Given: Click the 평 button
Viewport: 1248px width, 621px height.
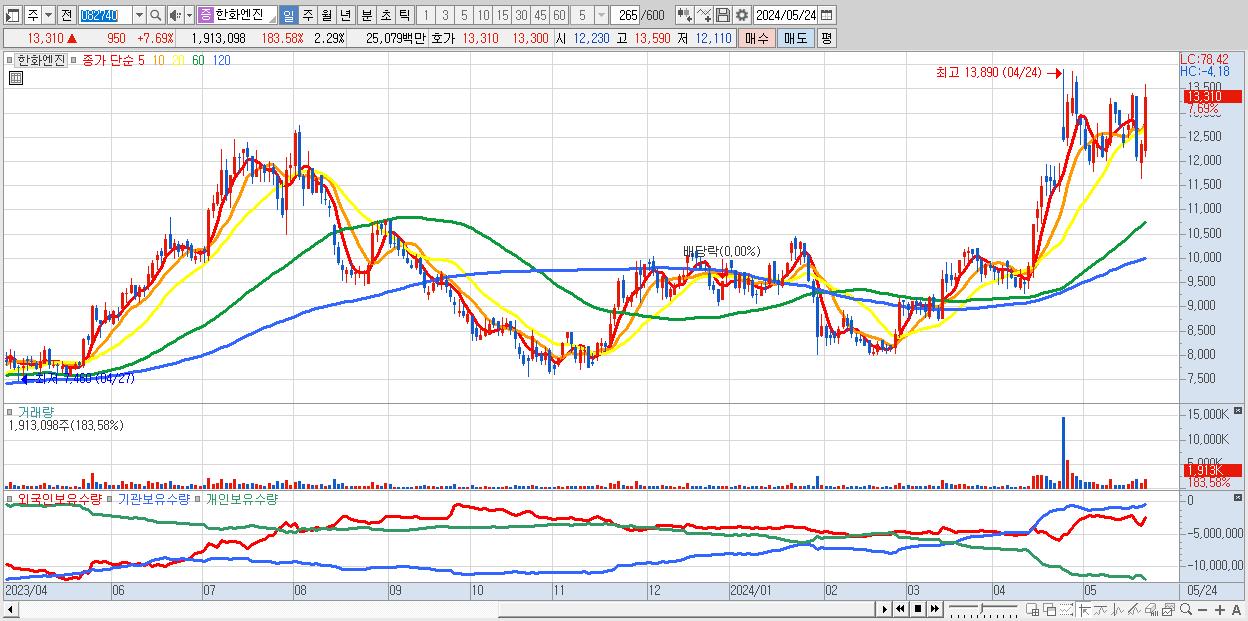Looking at the screenshot, I should pos(826,38).
